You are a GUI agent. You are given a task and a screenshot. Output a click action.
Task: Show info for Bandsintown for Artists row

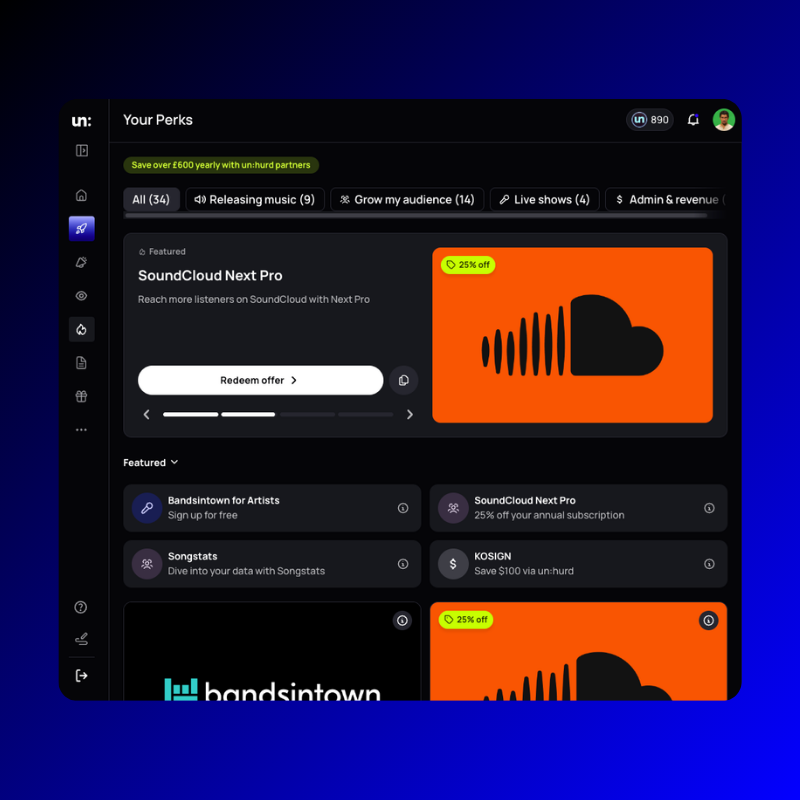click(403, 508)
